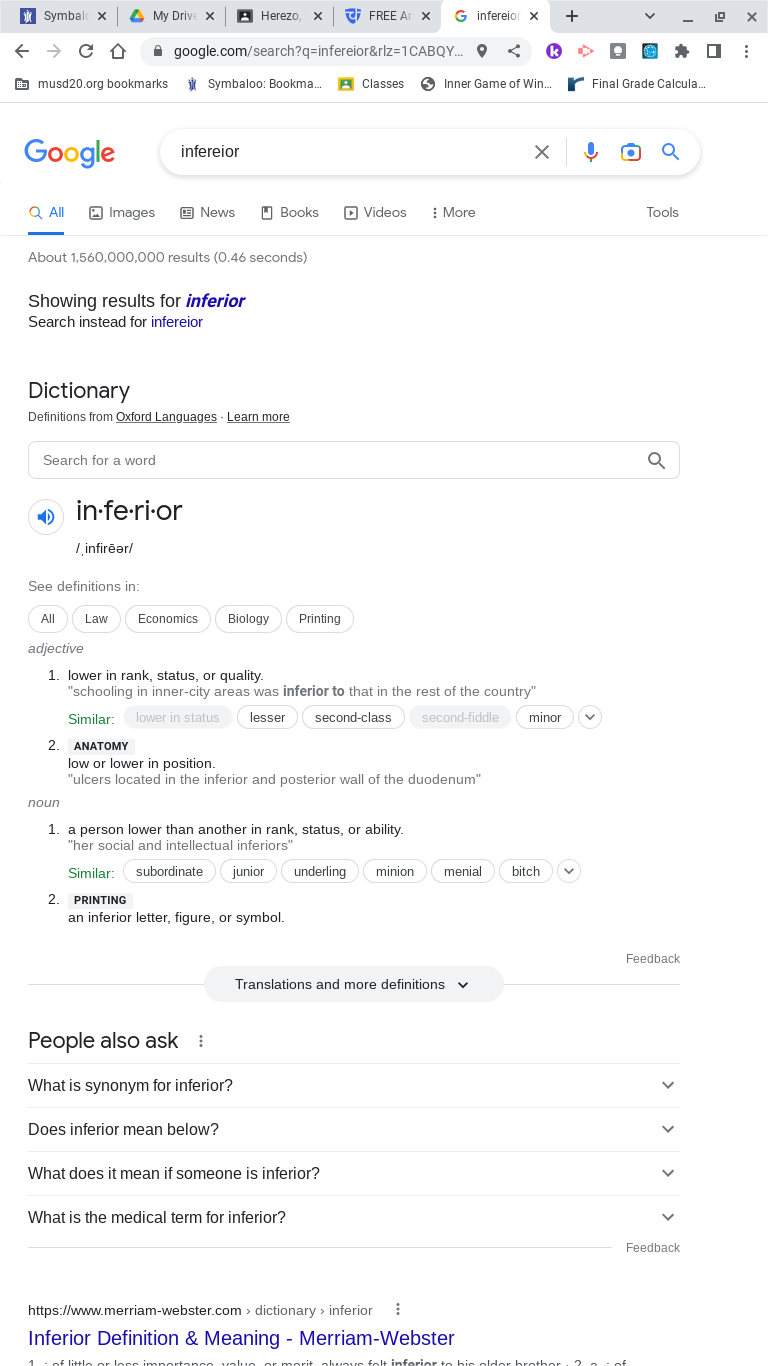Select the Printing definitions filter chip
This screenshot has height=1366, width=768.
320,619
